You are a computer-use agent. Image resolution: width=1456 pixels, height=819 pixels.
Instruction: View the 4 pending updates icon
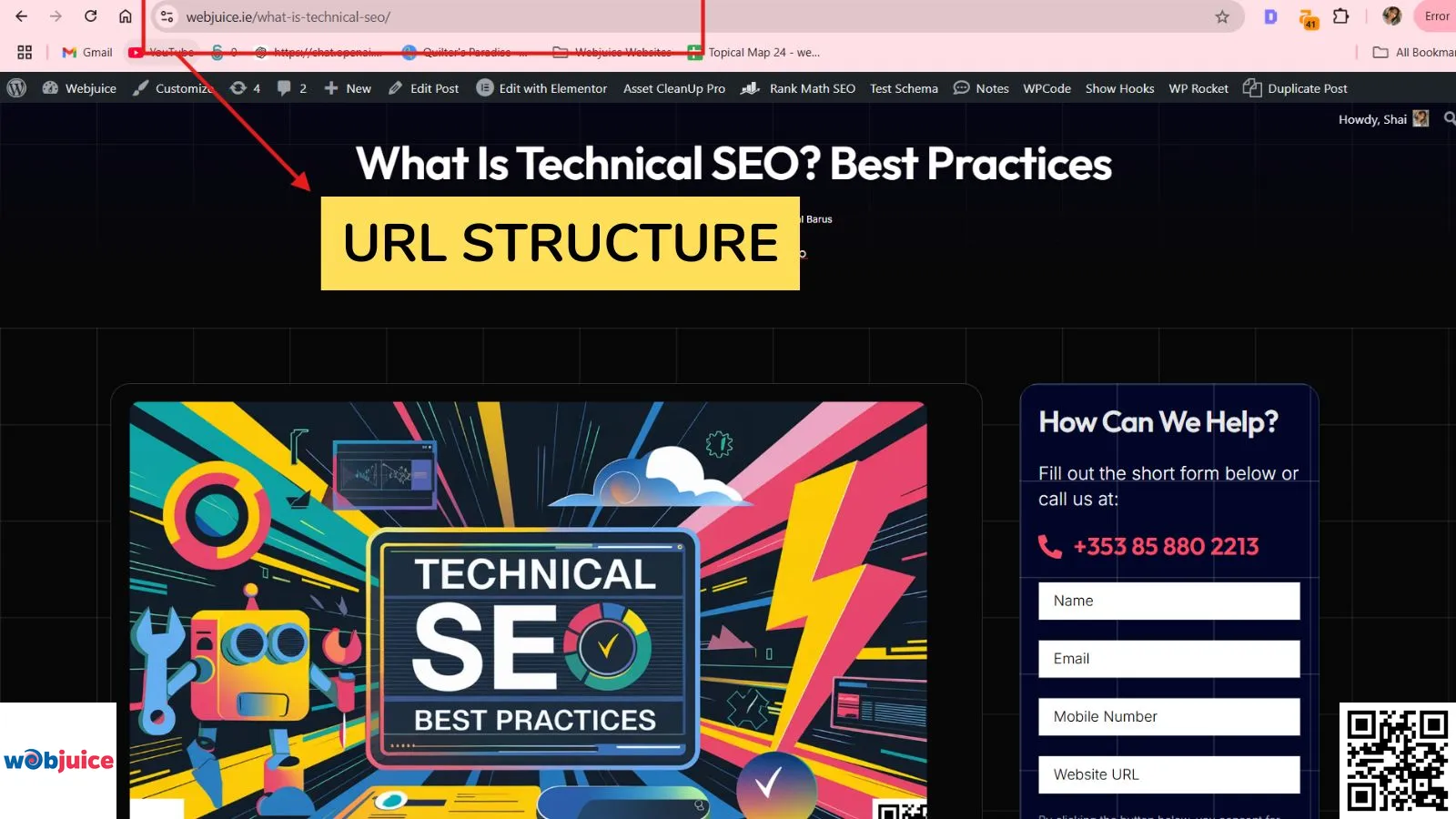(x=246, y=88)
